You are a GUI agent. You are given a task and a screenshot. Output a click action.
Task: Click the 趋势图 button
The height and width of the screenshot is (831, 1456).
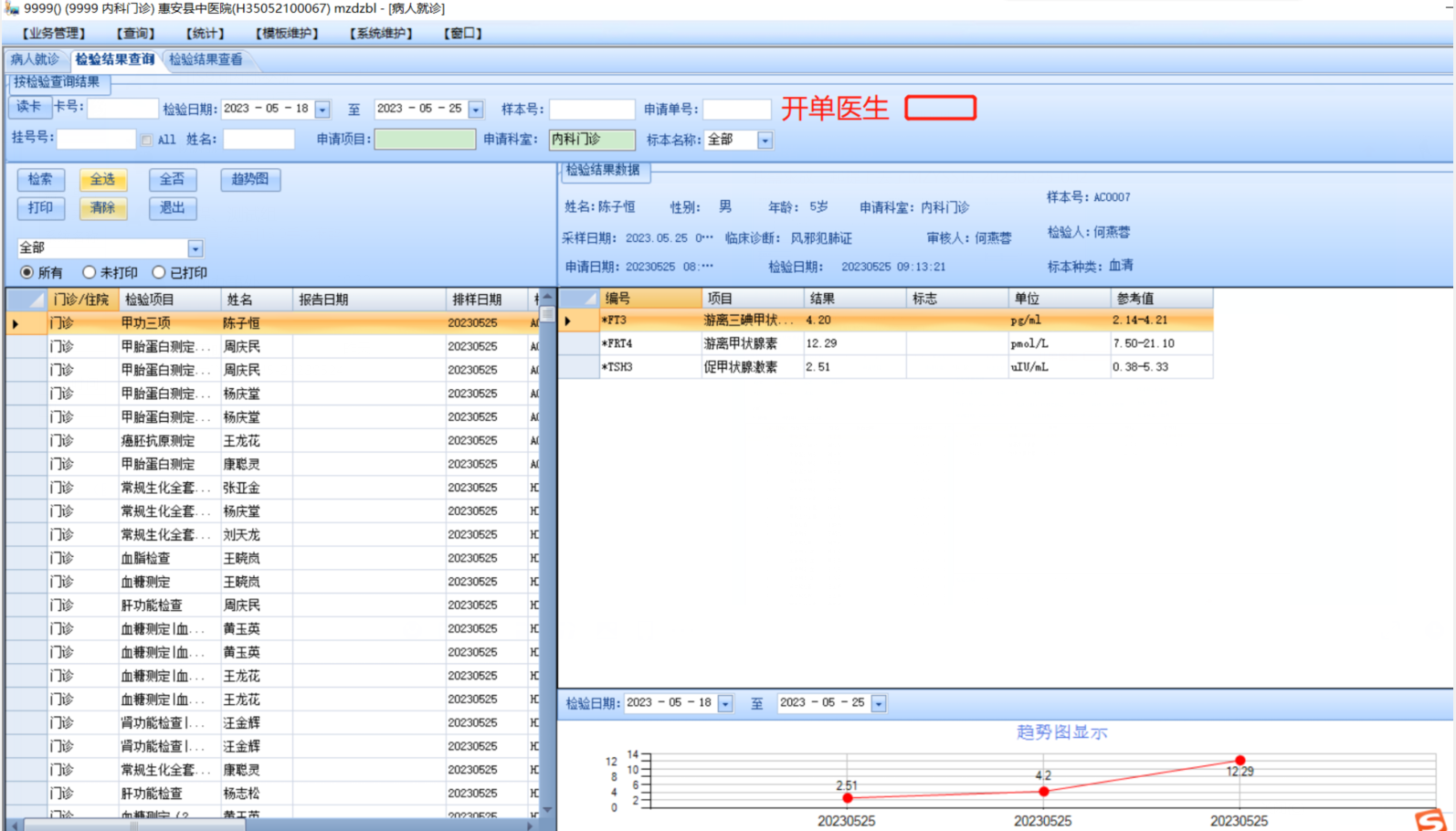tap(249, 180)
